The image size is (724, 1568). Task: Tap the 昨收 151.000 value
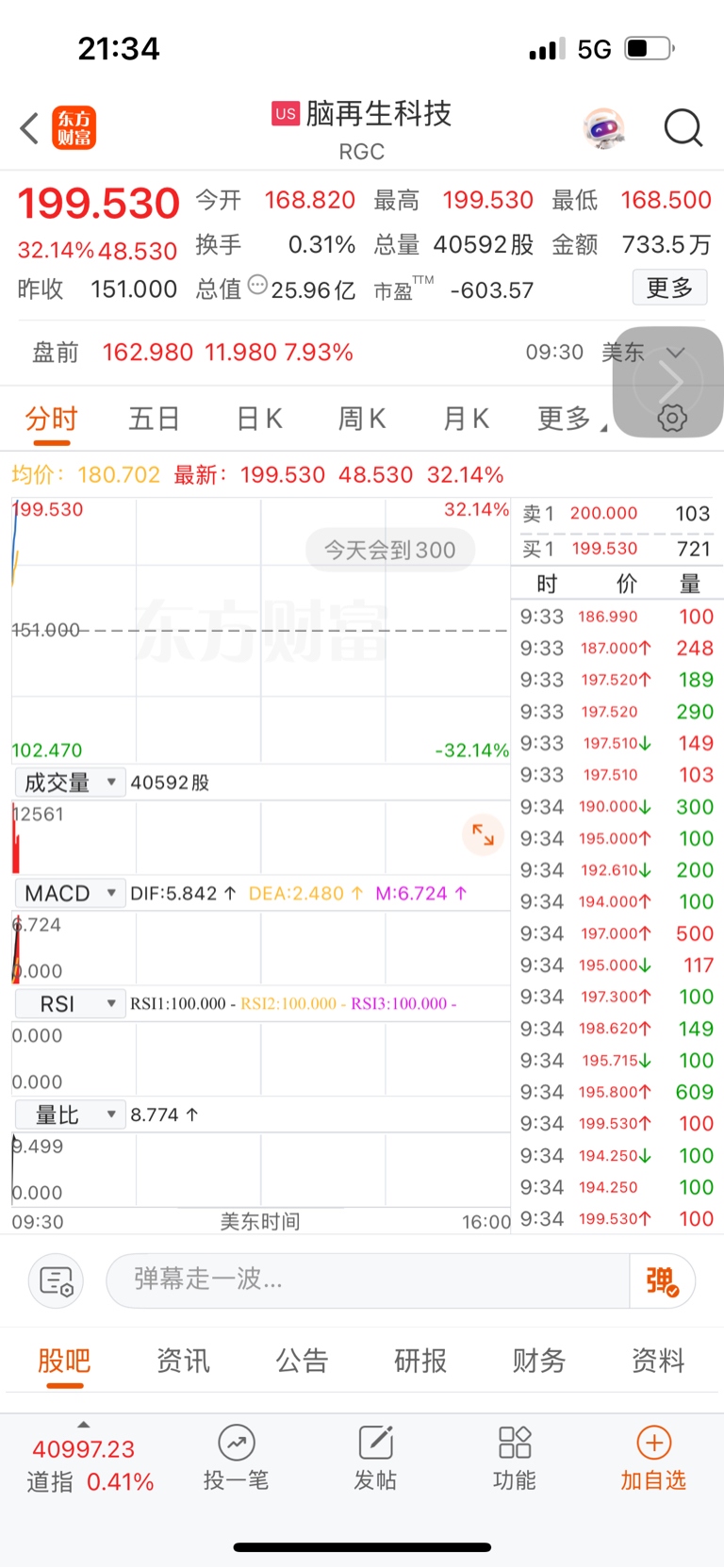coord(134,289)
